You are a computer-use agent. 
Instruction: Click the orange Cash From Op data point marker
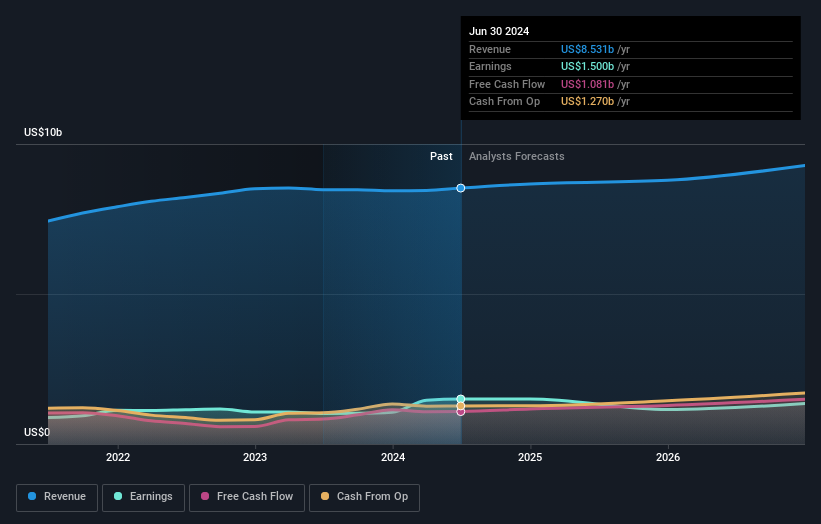[461, 406]
